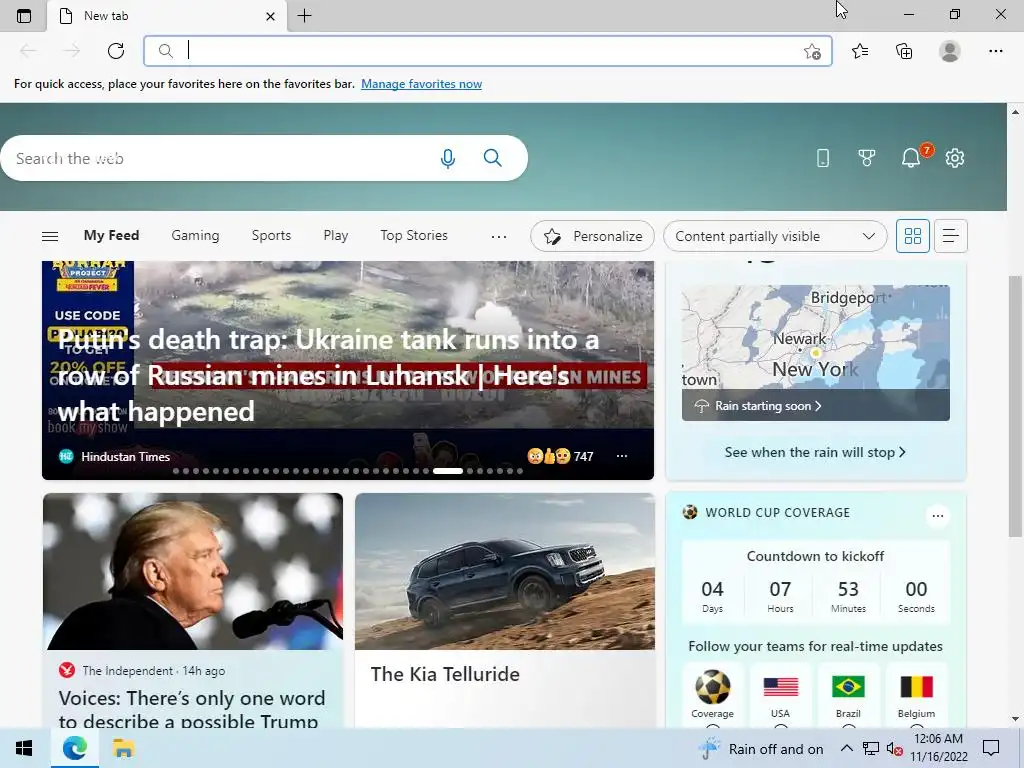Click the weather map of New York

816,337
